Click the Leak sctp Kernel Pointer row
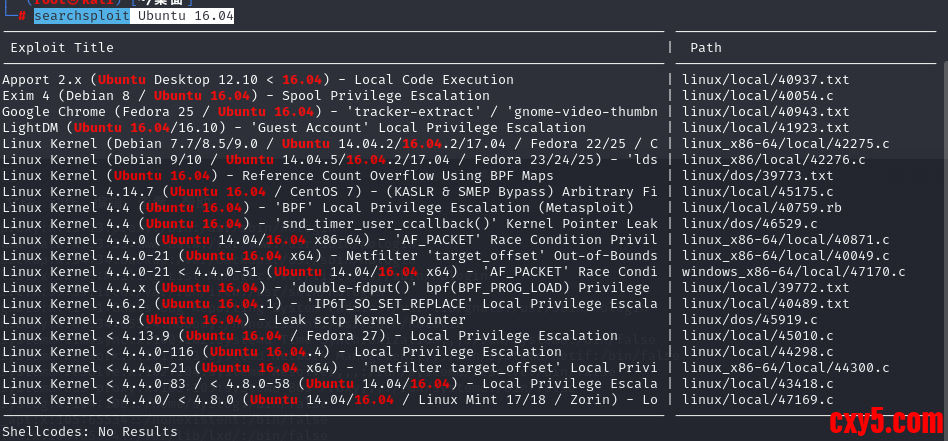This screenshot has width=948, height=441. click(x=234, y=320)
